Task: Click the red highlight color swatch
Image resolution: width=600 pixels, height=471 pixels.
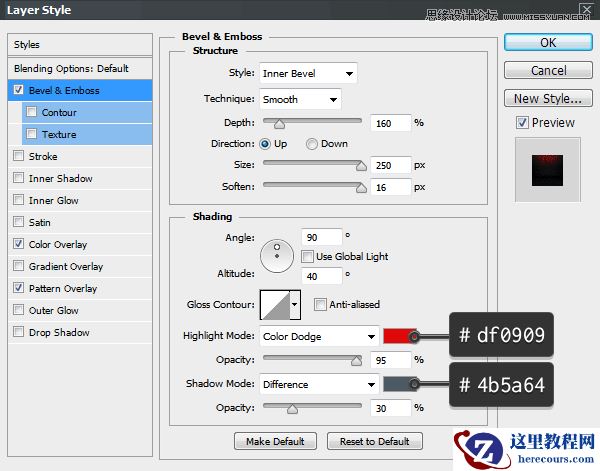Action: pyautogui.click(x=398, y=336)
